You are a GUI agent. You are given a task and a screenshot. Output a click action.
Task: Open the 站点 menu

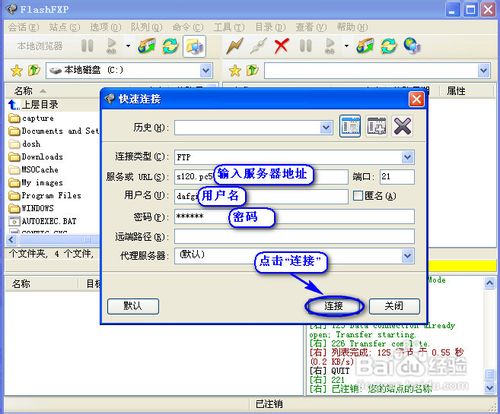coord(64,27)
